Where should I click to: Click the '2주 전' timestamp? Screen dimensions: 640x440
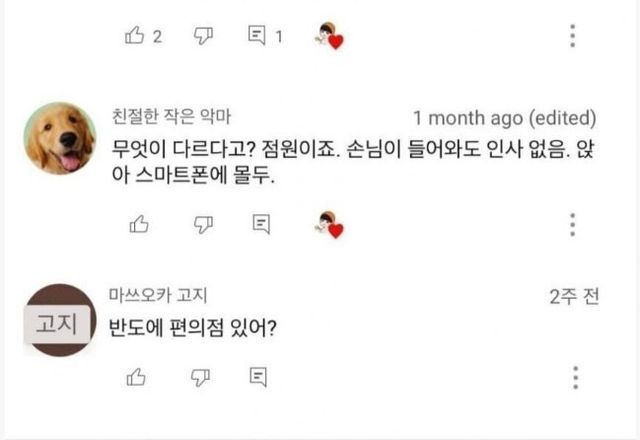575,296
